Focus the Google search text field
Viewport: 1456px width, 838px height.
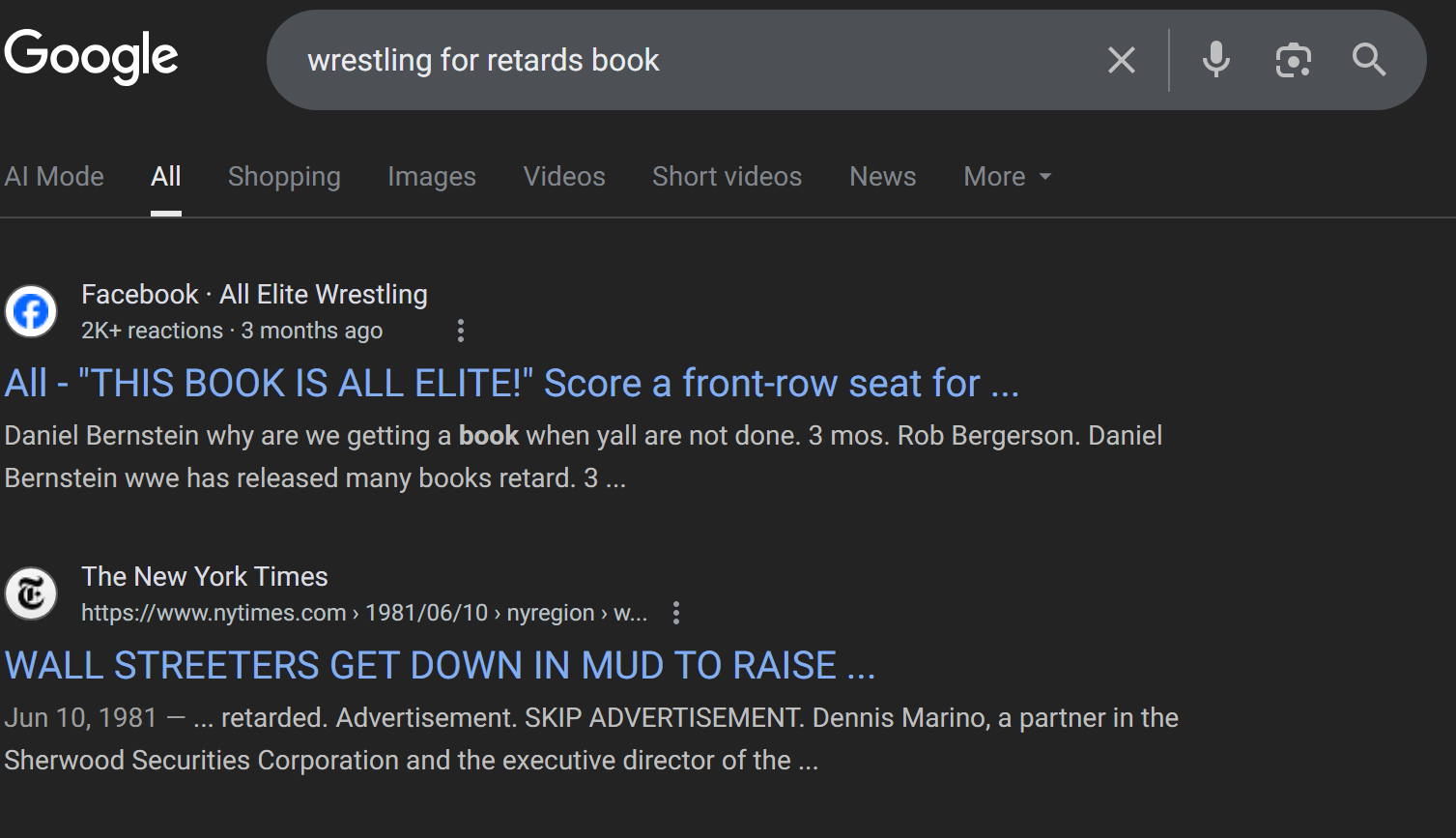(x=676, y=60)
